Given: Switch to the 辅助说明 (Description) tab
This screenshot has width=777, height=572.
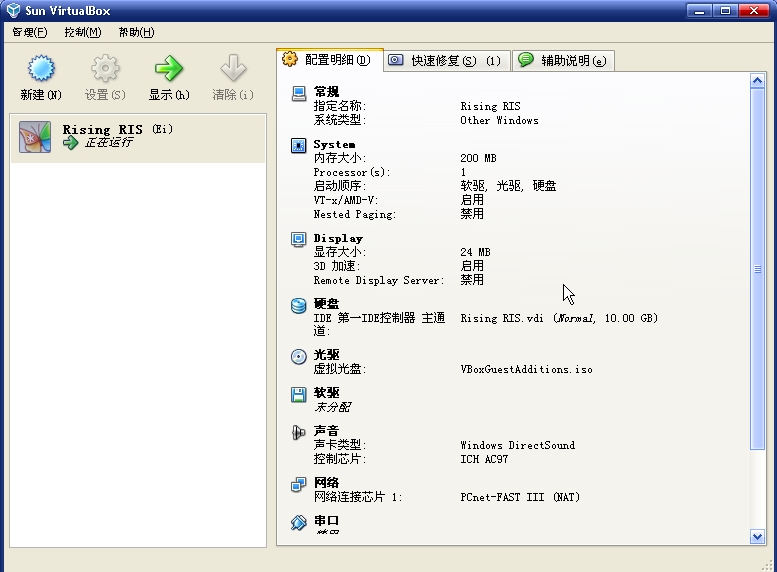Looking at the screenshot, I should [x=563, y=61].
